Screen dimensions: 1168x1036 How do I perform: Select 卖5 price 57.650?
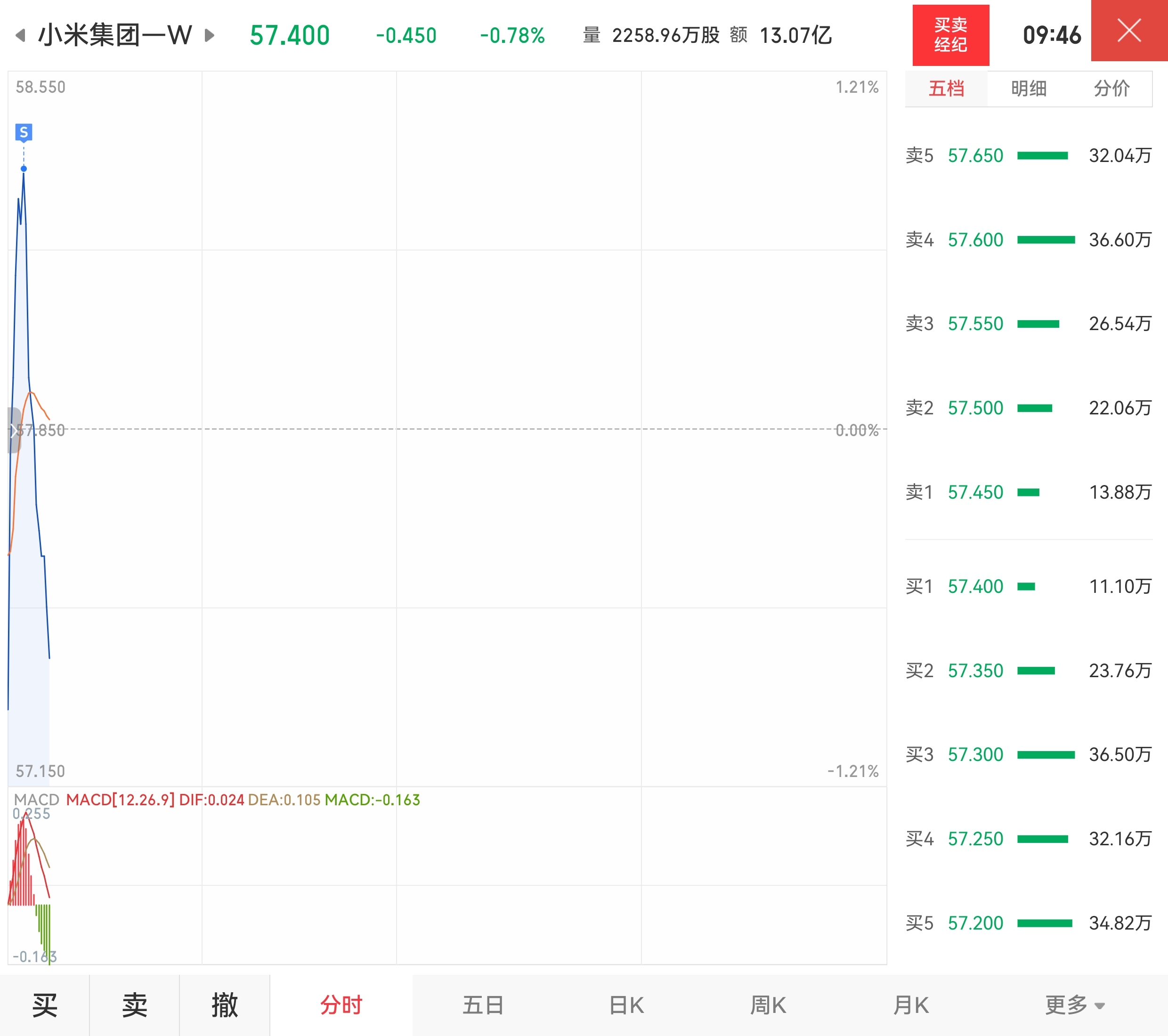tap(975, 155)
